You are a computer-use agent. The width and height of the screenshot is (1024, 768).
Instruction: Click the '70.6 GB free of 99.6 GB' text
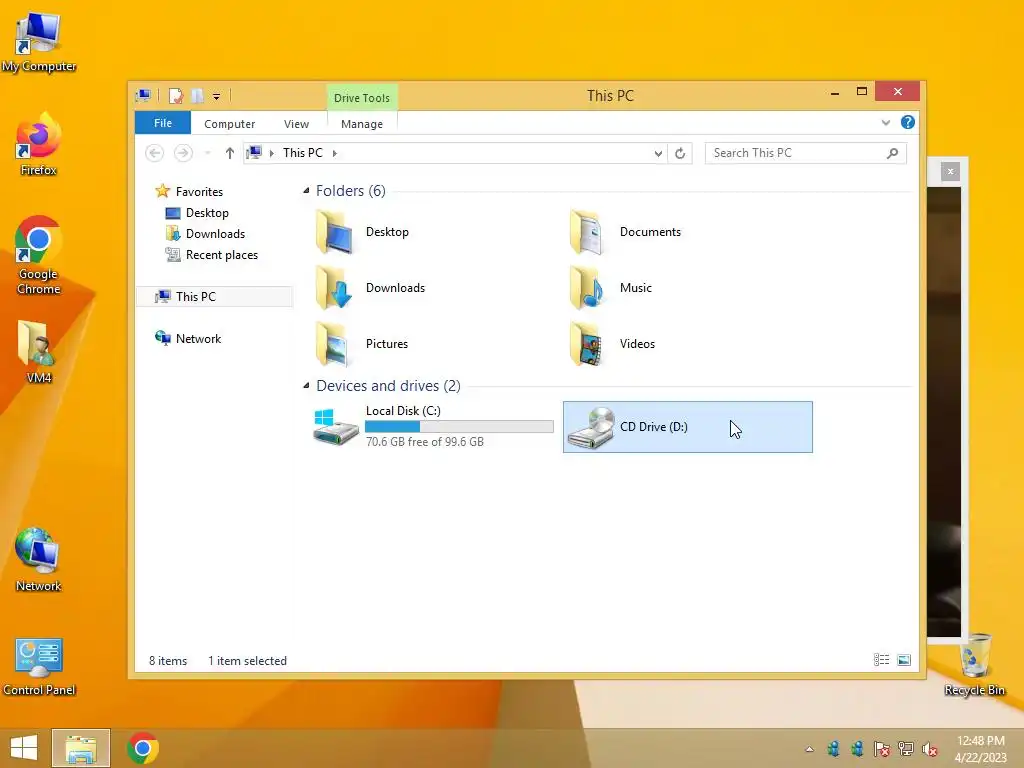point(424,442)
